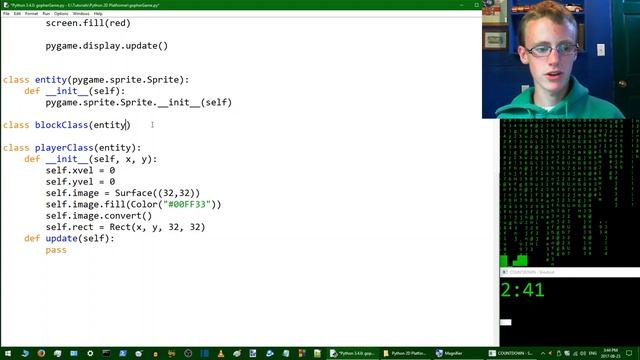
Task: Click the "#00FF33" color string
Action: point(187,204)
